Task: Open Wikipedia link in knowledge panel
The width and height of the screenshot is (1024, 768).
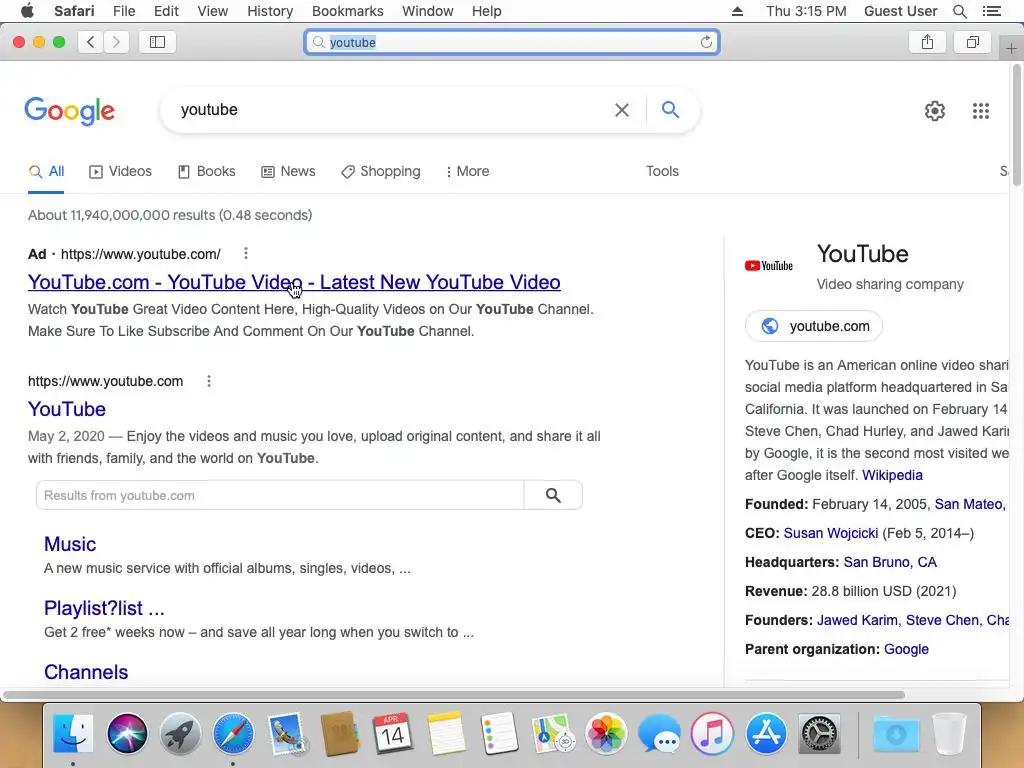Action: tap(892, 475)
